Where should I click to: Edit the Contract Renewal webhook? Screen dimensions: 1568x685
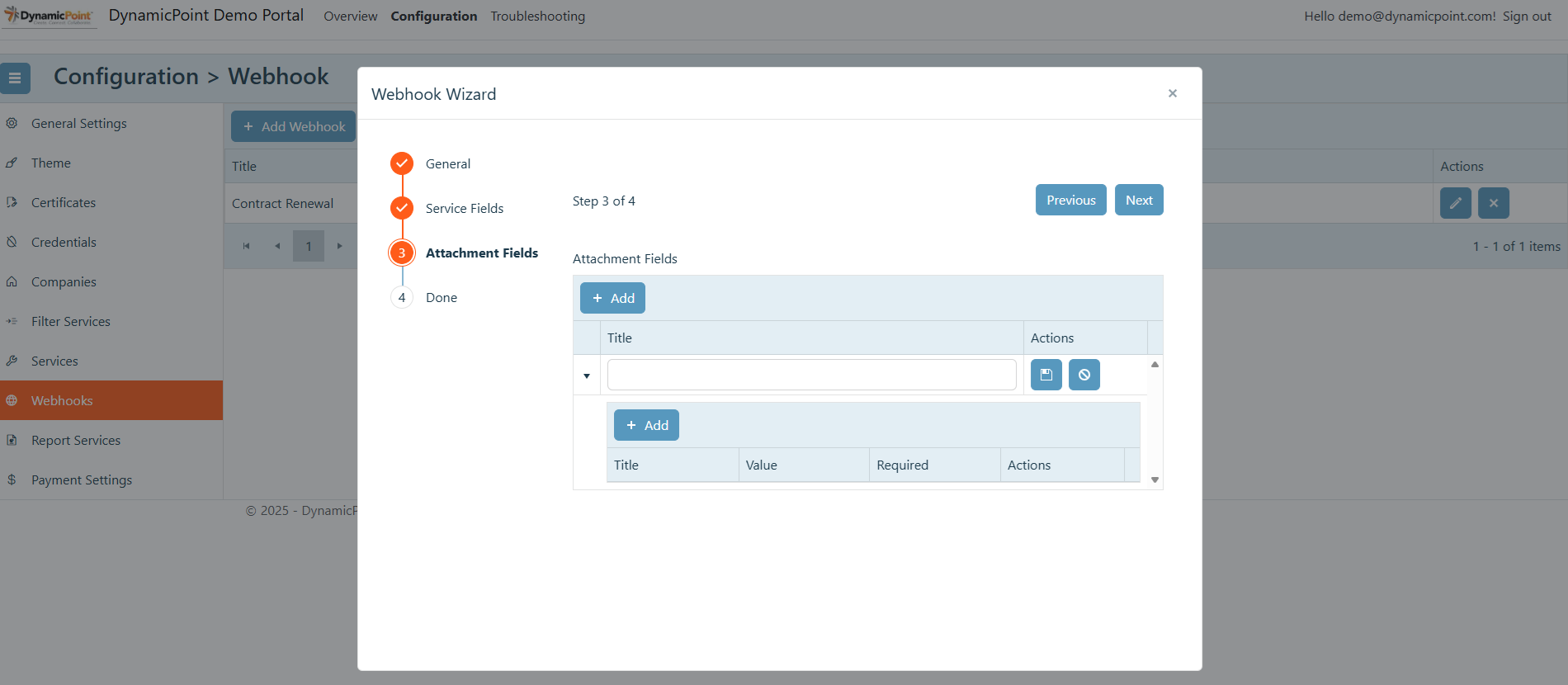[1456, 203]
